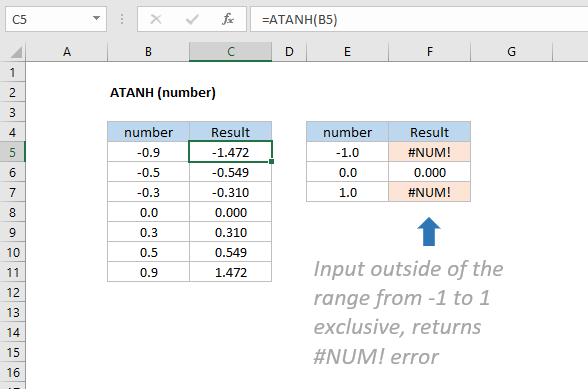The height and width of the screenshot is (389, 588).
Task: Select cell B6 containing -0.5
Action: 148,172
